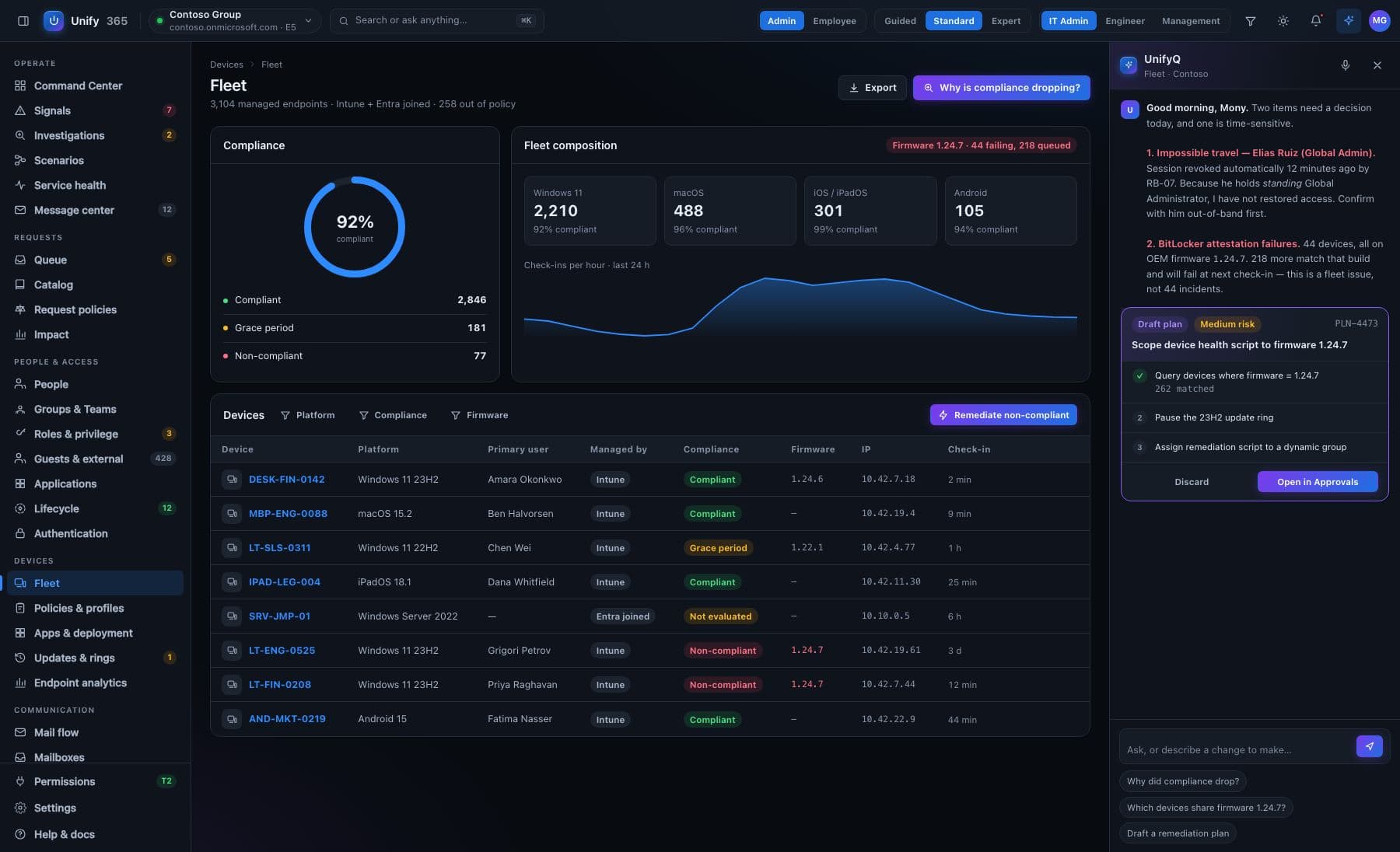Click Why is compliance dropping?
The height and width of the screenshot is (852, 1400).
pyautogui.click(x=1002, y=88)
